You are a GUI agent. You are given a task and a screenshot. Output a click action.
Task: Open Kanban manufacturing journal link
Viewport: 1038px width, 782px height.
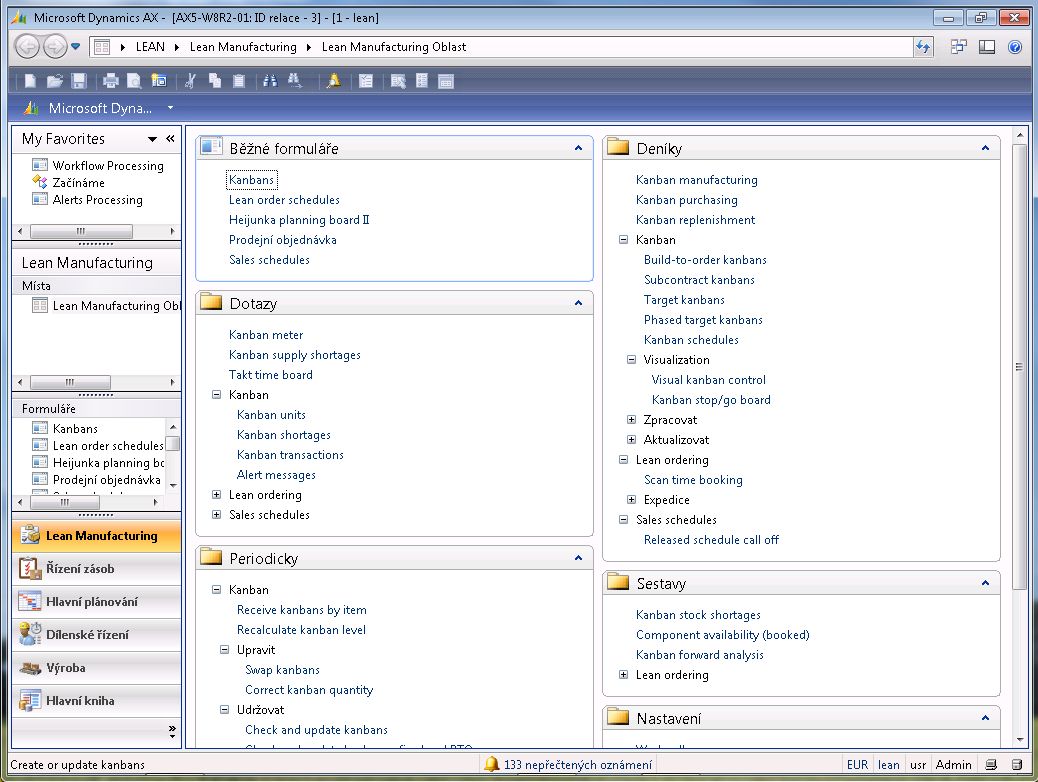click(696, 179)
